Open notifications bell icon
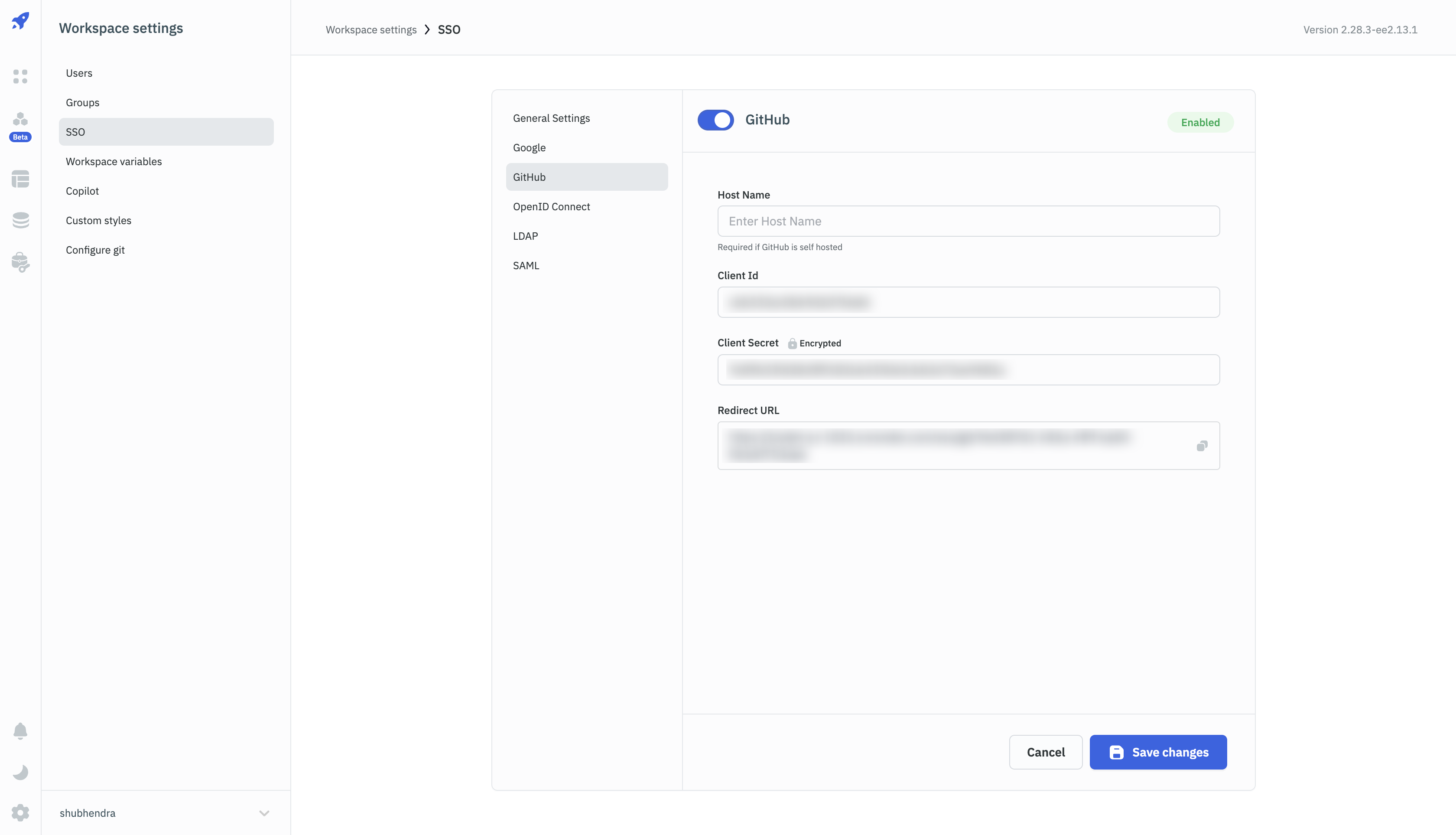Image resolution: width=1456 pixels, height=835 pixels. click(20, 731)
